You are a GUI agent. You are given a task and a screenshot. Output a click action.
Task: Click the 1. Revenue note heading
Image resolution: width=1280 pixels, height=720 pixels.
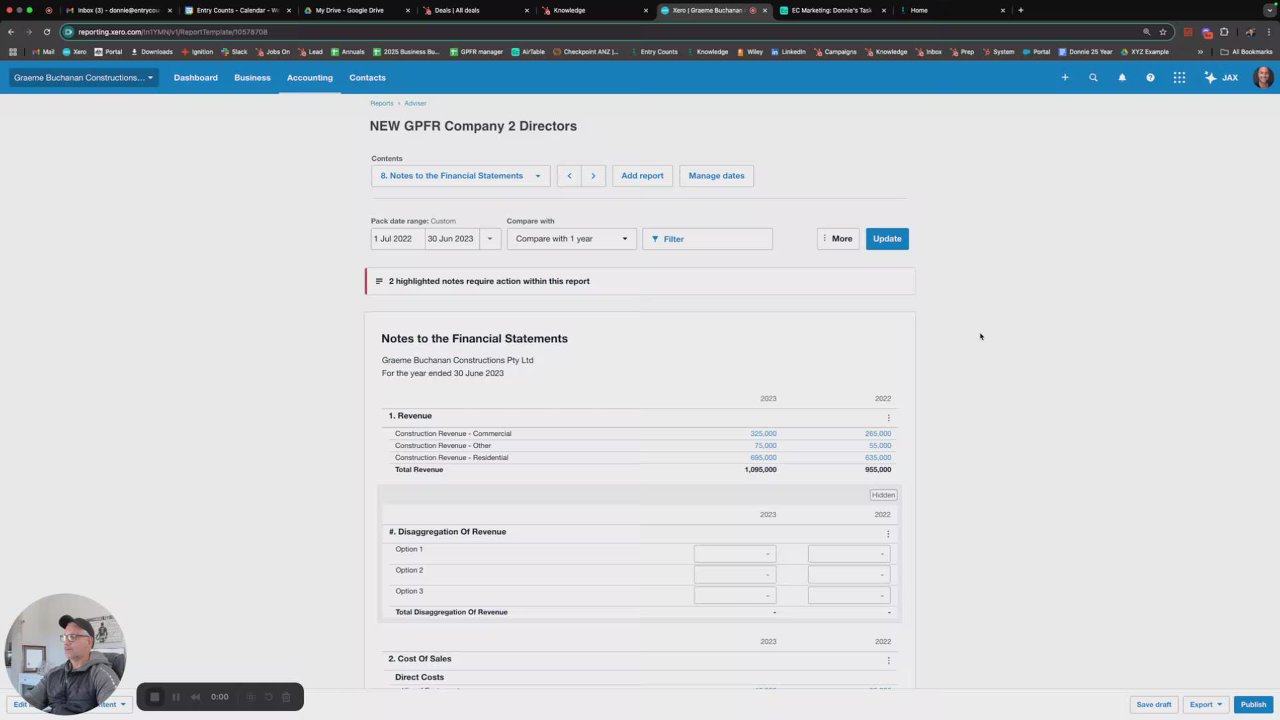[410, 416]
